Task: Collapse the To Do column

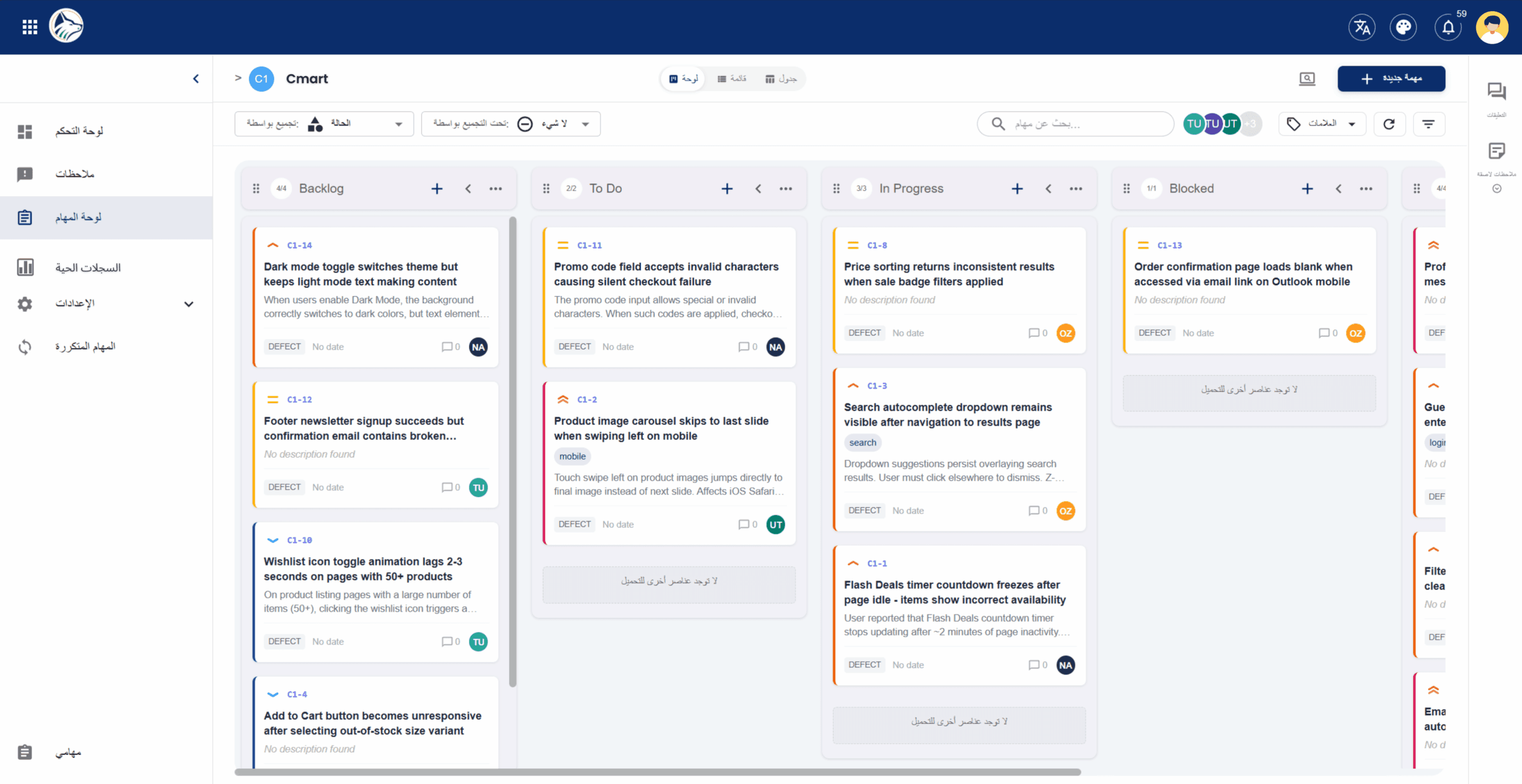Action: coord(758,188)
